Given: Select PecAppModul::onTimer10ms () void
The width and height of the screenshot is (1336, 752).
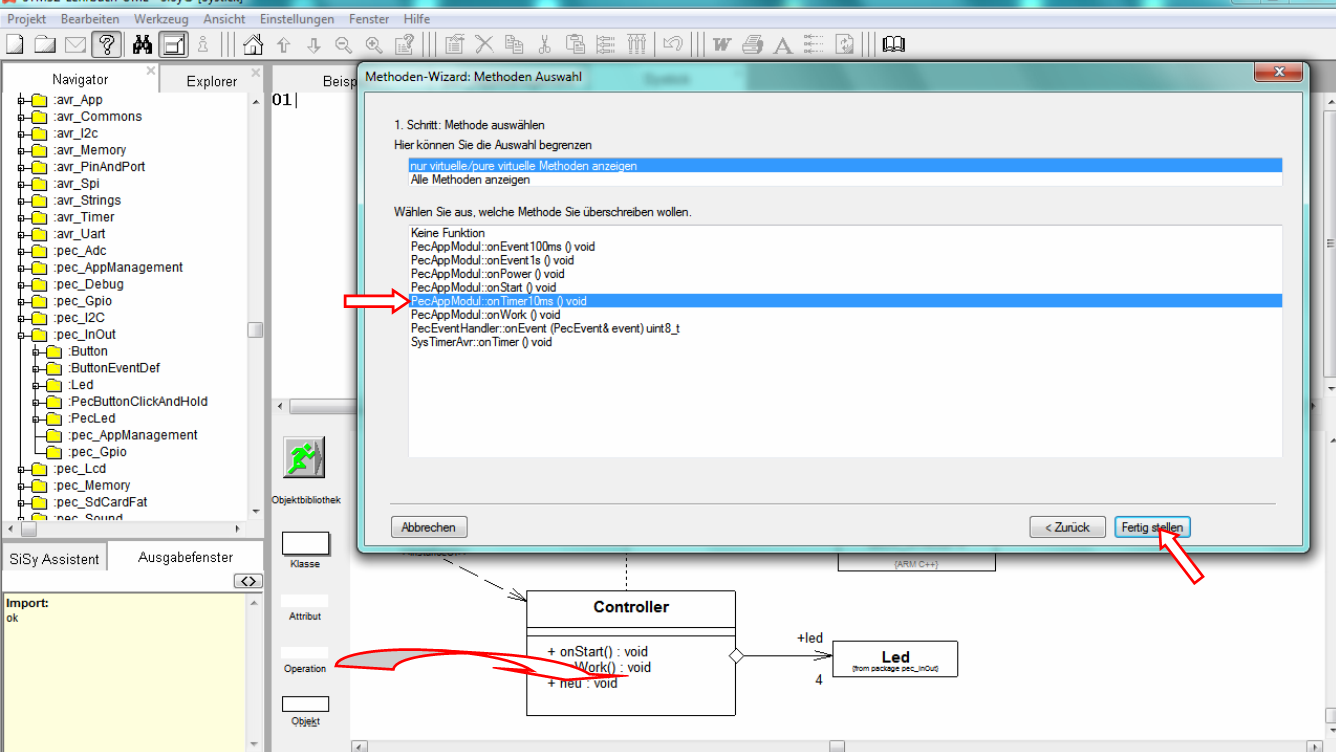Looking at the screenshot, I should point(845,301).
